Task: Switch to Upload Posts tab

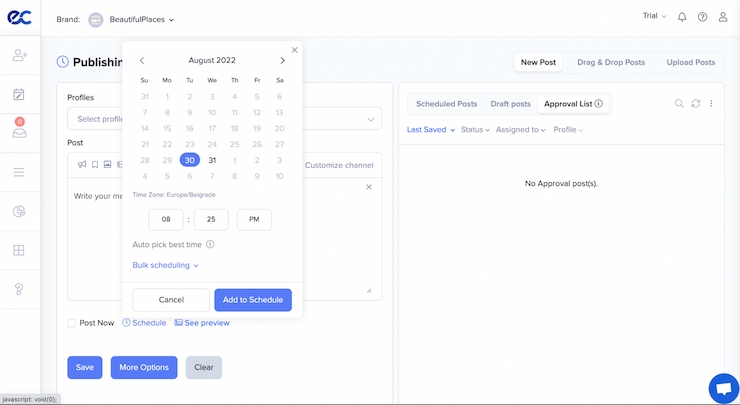Action: pos(690,62)
